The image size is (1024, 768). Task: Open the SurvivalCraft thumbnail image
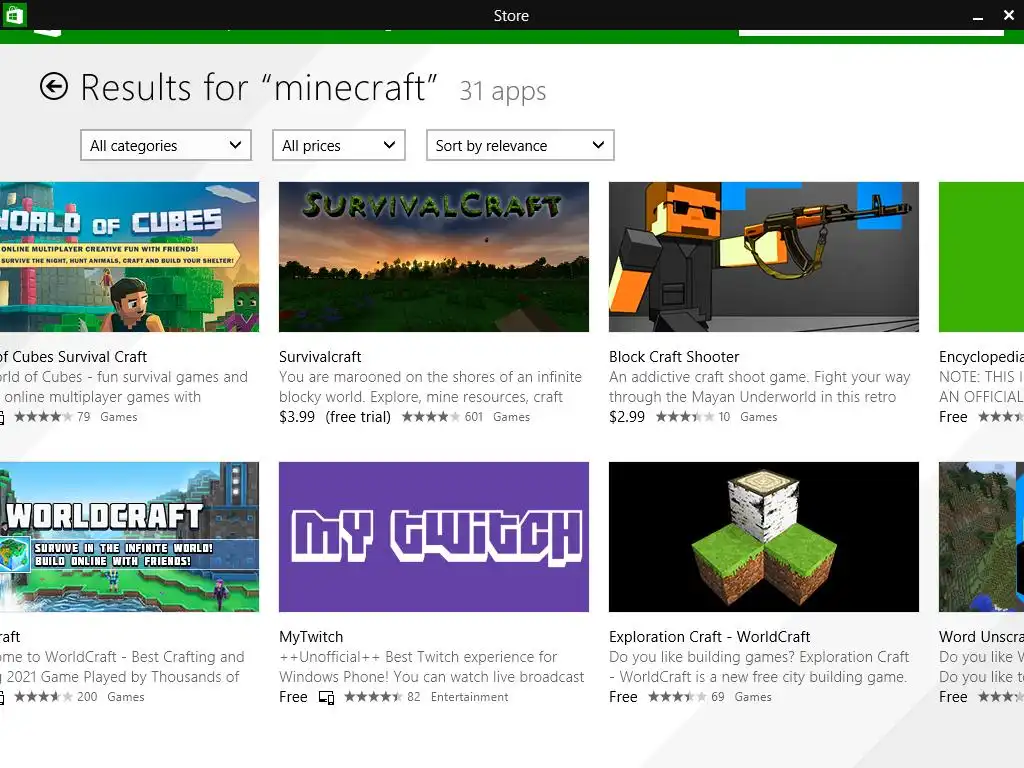click(434, 257)
